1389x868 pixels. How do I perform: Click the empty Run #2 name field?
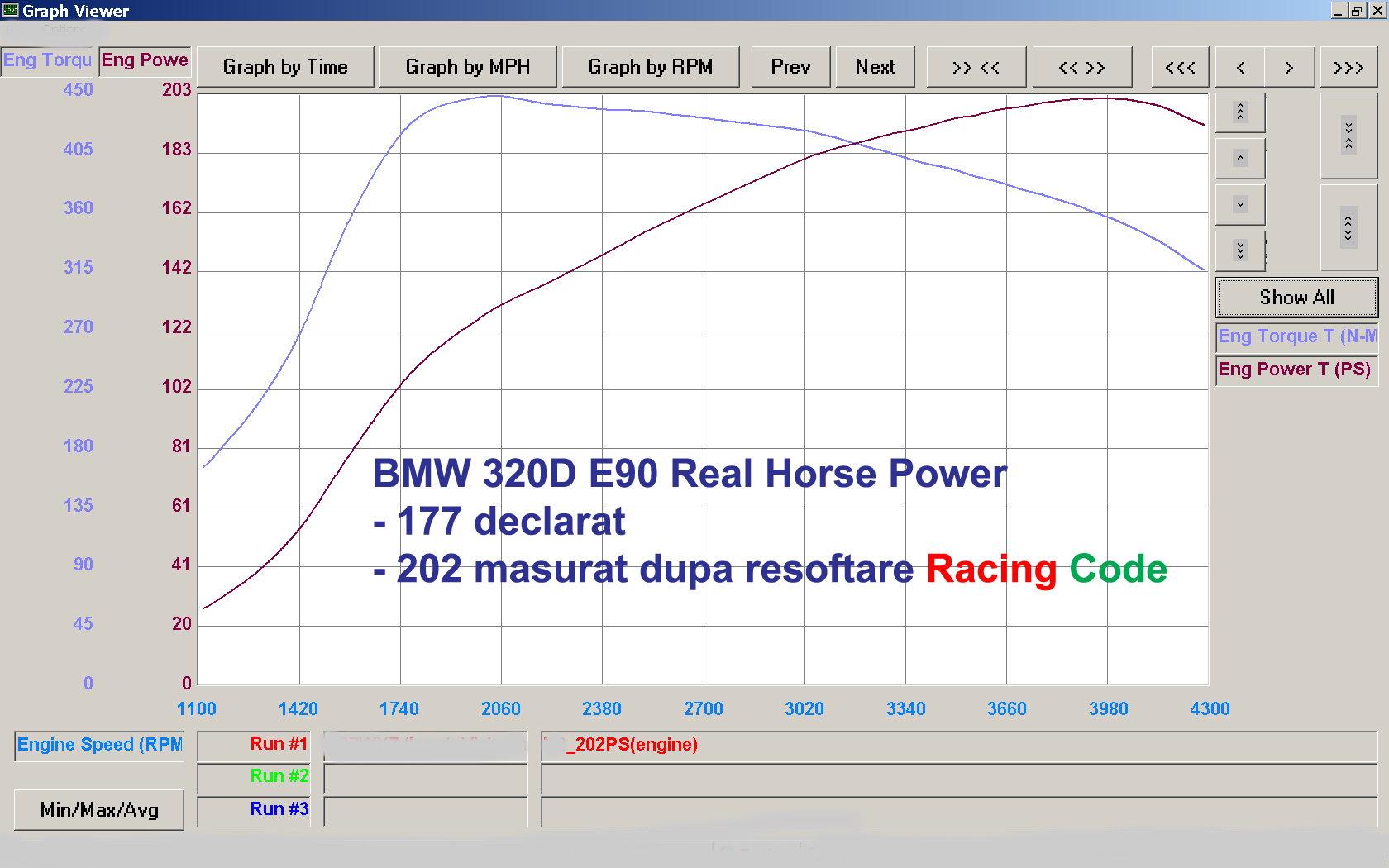[x=426, y=779]
